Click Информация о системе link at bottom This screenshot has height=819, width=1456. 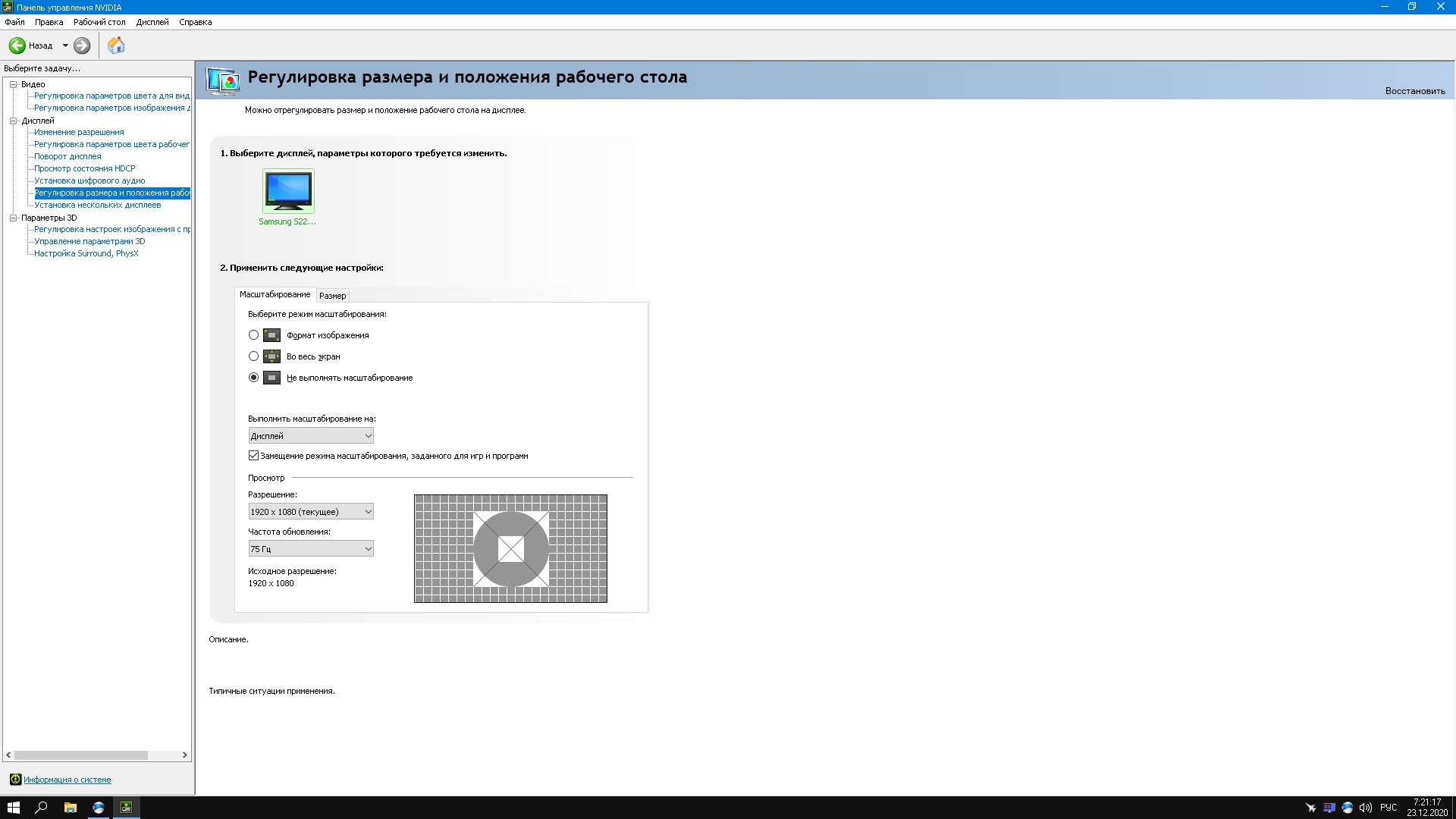point(68,779)
